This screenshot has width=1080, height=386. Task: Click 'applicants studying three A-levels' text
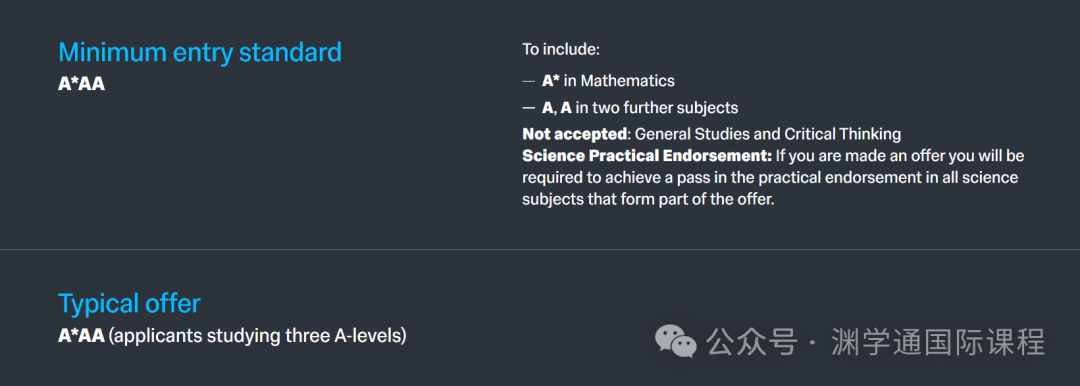coord(258,336)
